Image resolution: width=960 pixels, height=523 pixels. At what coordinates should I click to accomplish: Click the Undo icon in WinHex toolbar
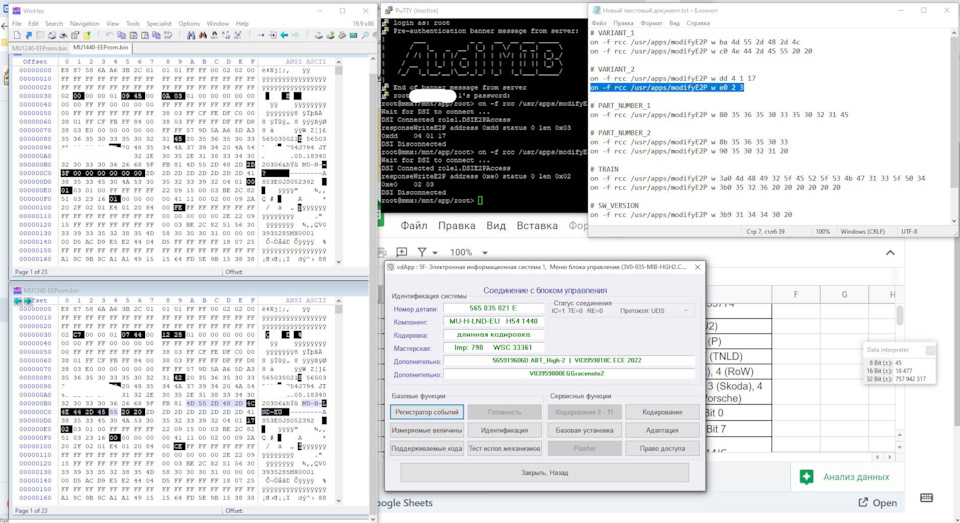click(x=110, y=36)
